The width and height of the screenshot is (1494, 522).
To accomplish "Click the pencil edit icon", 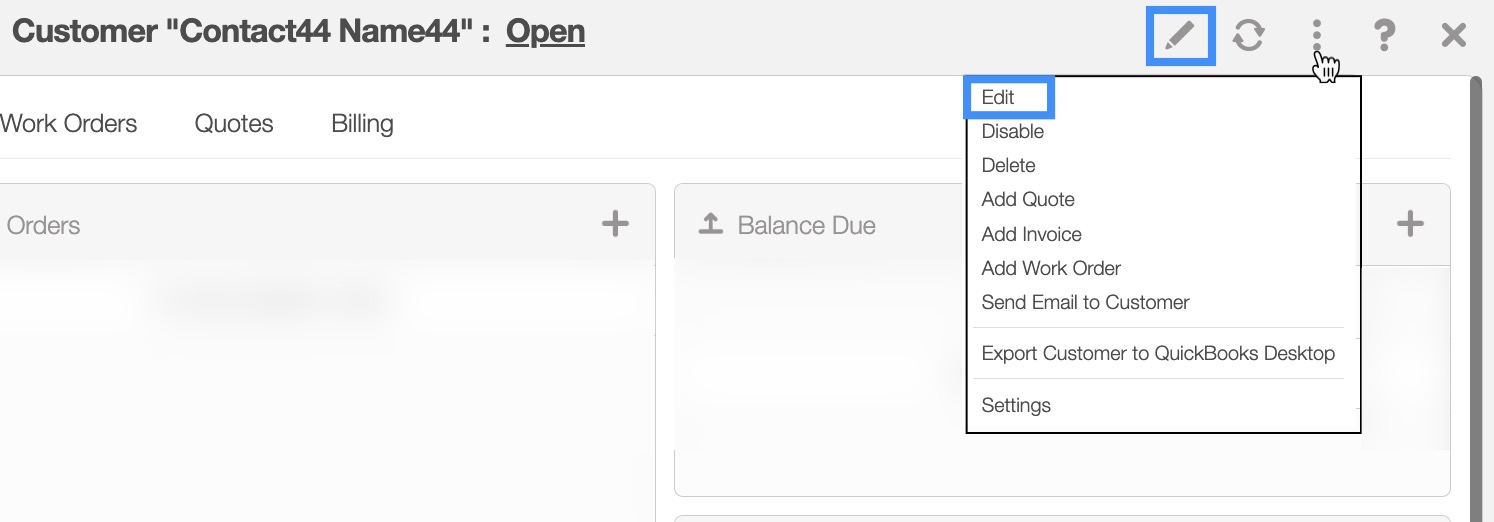I will [x=1180, y=36].
